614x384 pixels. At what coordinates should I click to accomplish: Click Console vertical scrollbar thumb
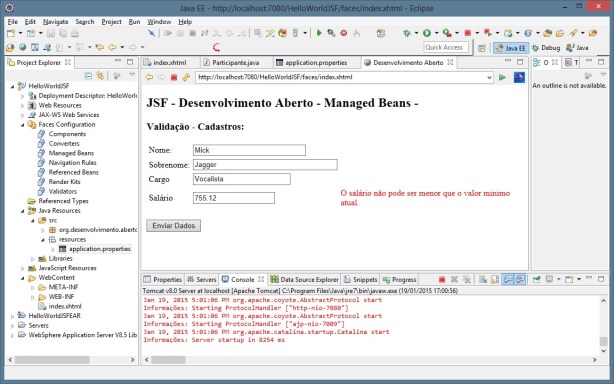[603, 341]
